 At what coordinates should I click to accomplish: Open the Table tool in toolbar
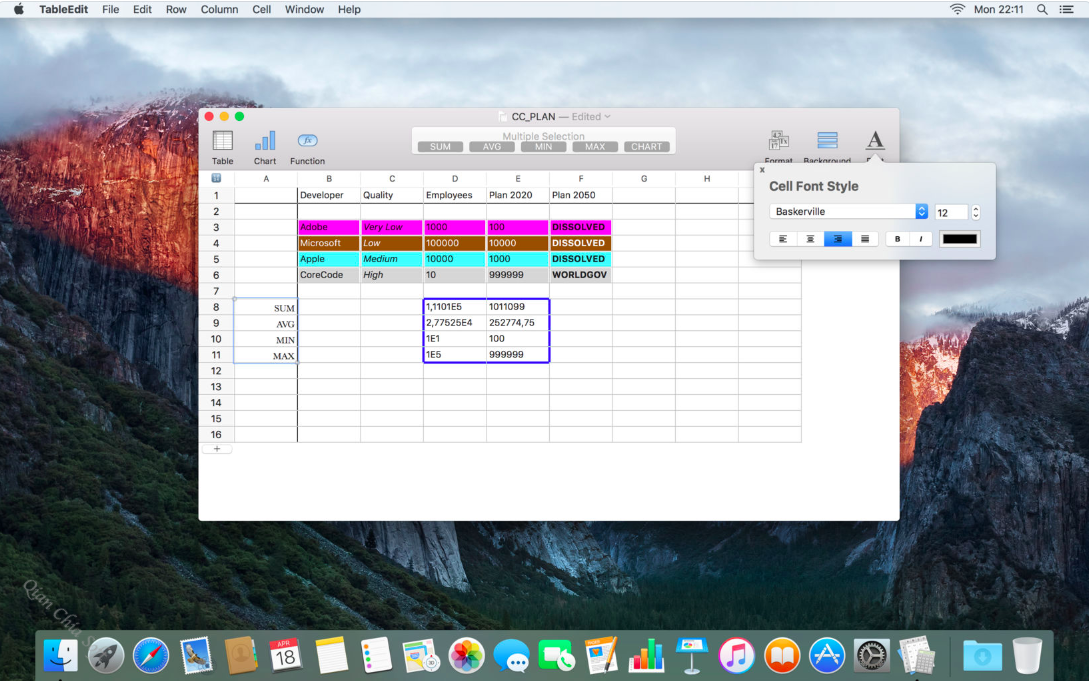point(222,147)
